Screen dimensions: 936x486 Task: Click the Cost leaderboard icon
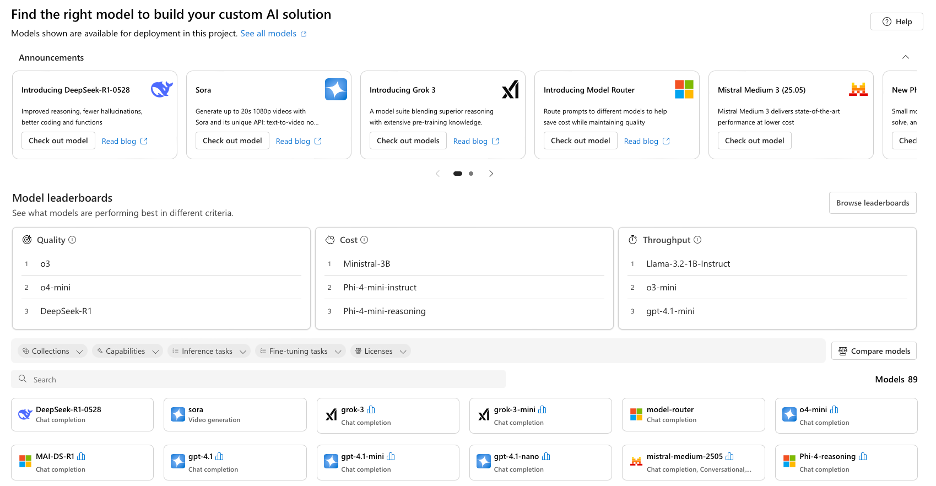[x=330, y=240]
